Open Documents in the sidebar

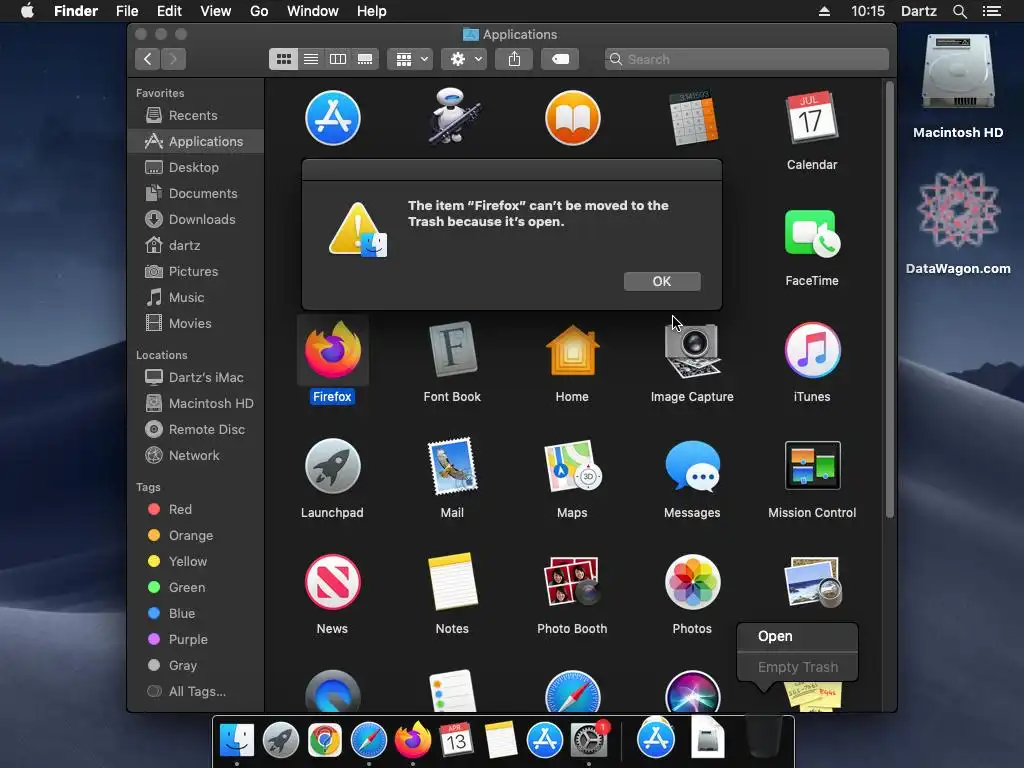point(196,193)
